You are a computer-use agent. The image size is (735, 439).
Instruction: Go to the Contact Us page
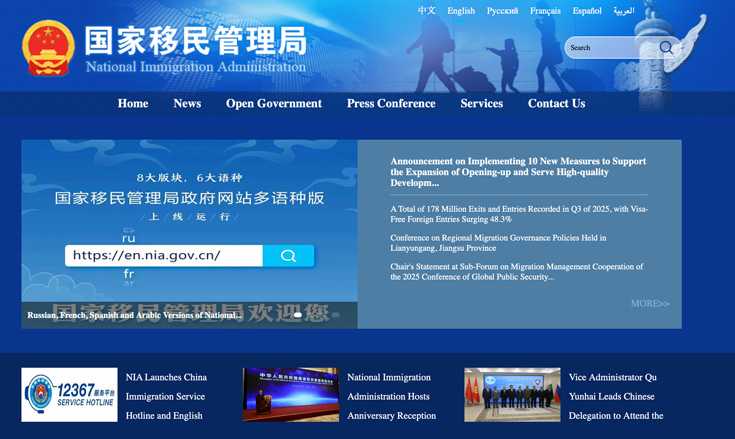click(x=556, y=104)
